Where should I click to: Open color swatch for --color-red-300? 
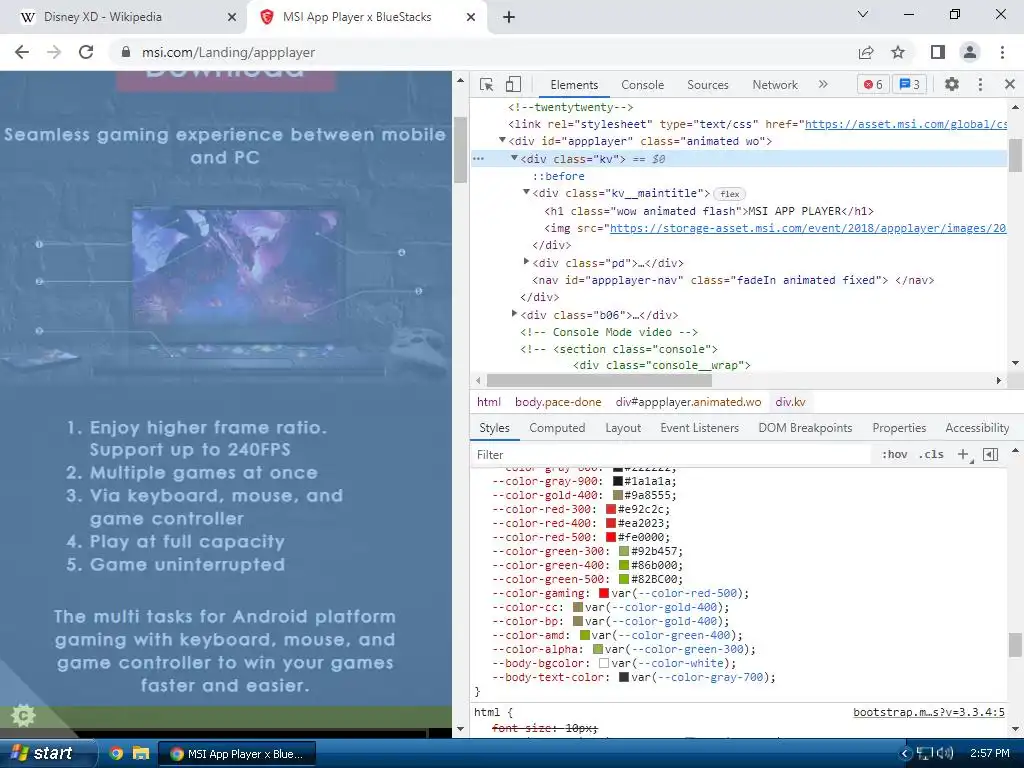(x=611, y=509)
